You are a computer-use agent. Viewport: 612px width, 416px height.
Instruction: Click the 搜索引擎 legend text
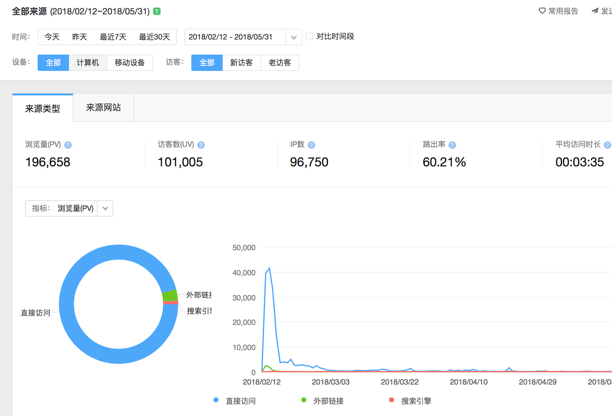[x=416, y=401]
